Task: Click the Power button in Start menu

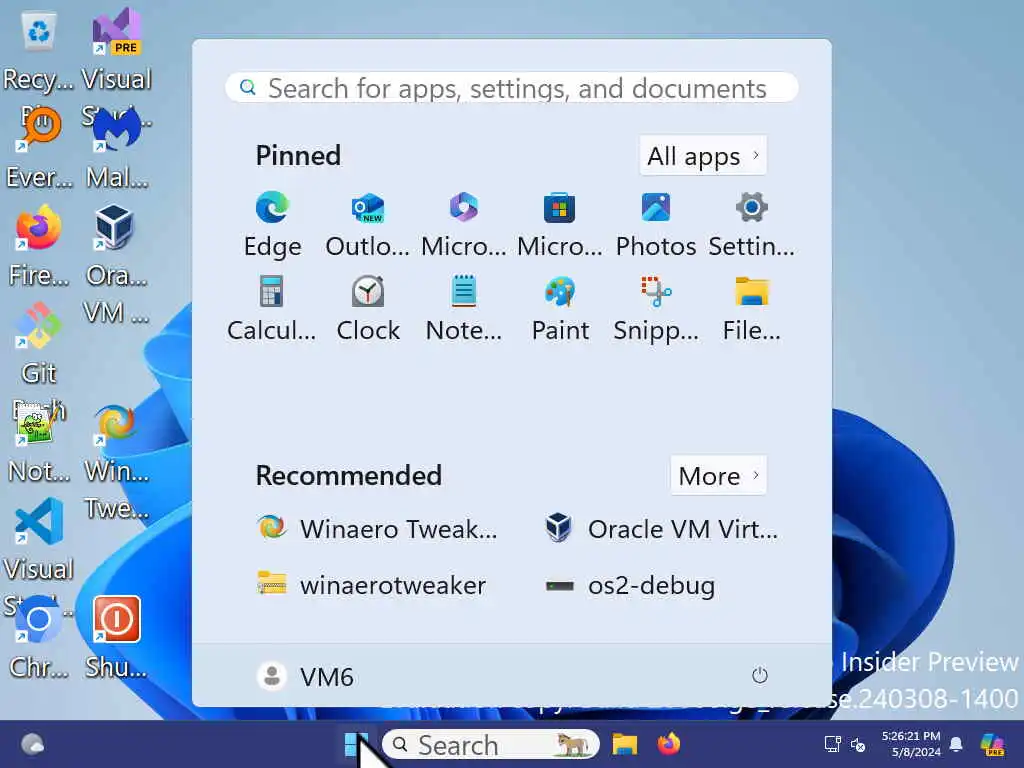Action: click(x=760, y=675)
